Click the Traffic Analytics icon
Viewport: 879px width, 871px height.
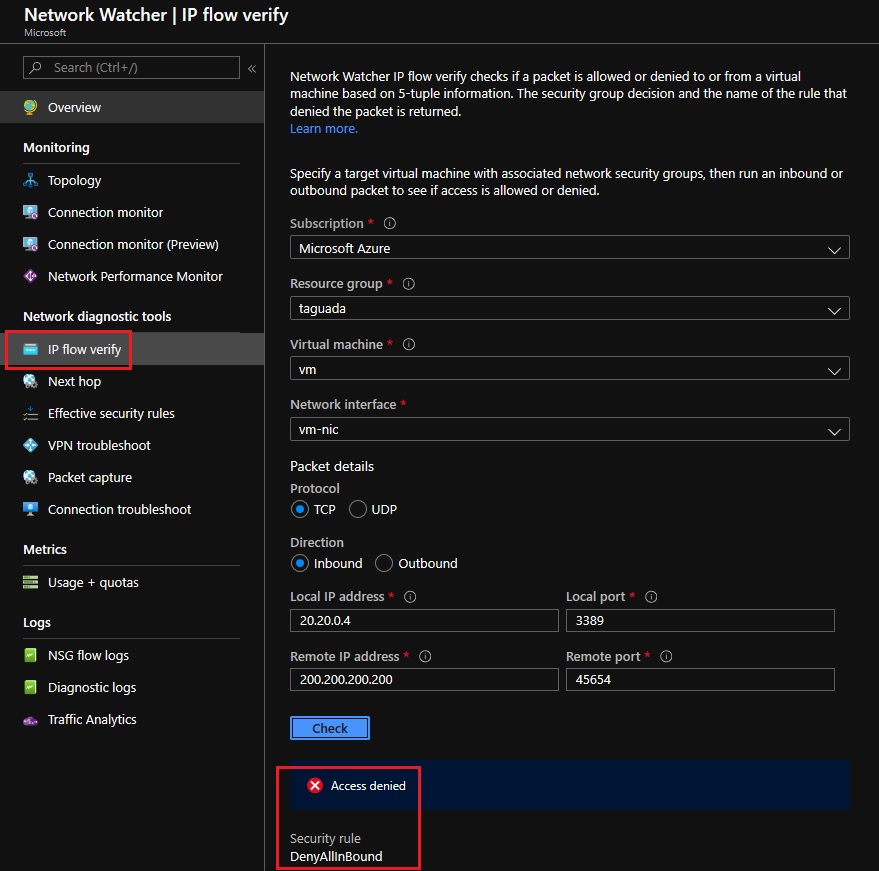(30, 720)
